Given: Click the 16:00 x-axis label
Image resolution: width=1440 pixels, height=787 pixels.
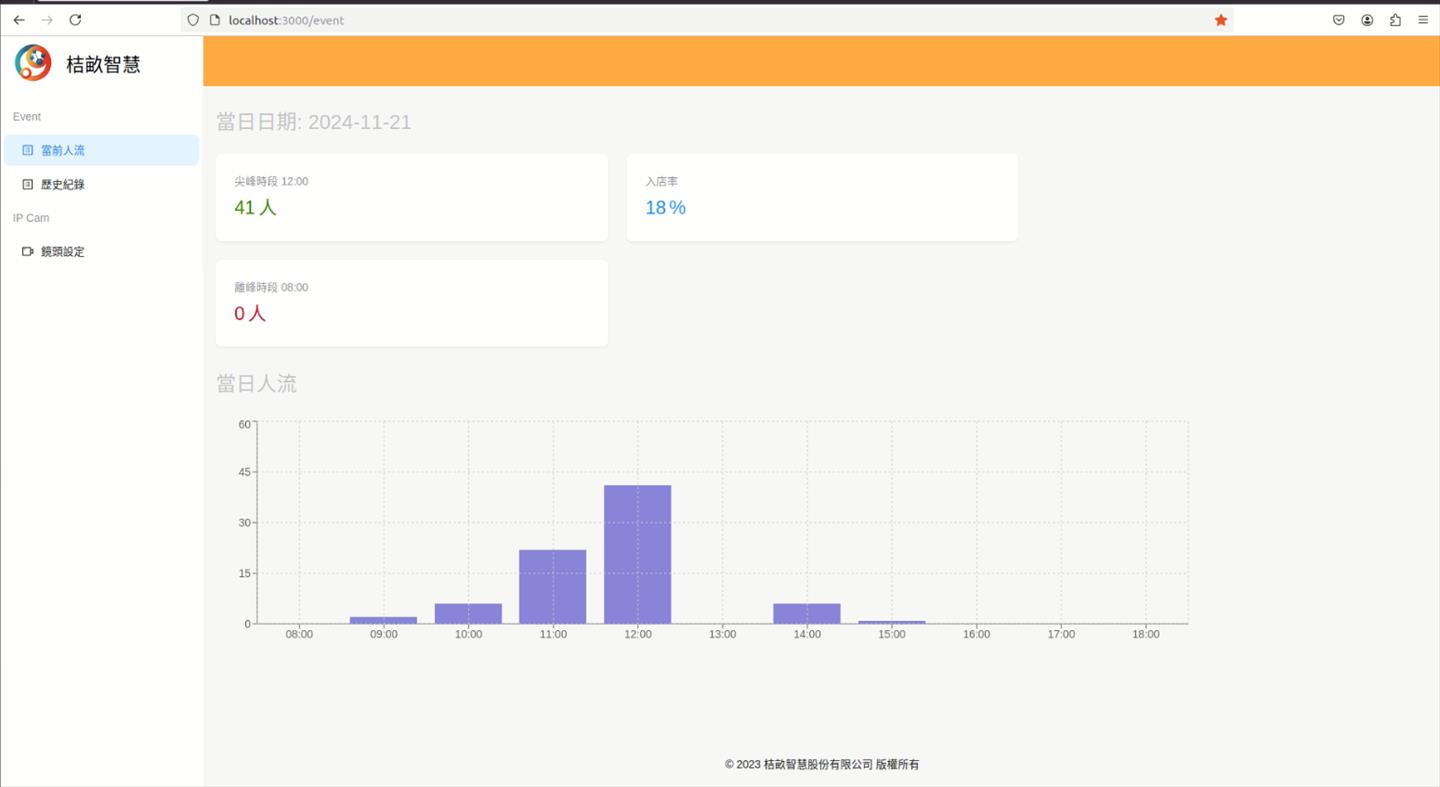Looking at the screenshot, I should pyautogui.click(x=977, y=635).
